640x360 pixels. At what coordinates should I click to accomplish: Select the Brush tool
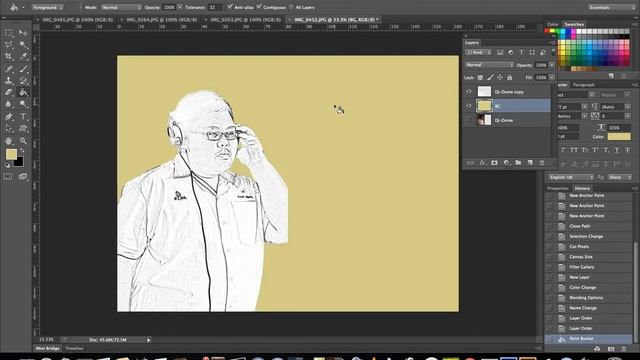click(x=23, y=69)
